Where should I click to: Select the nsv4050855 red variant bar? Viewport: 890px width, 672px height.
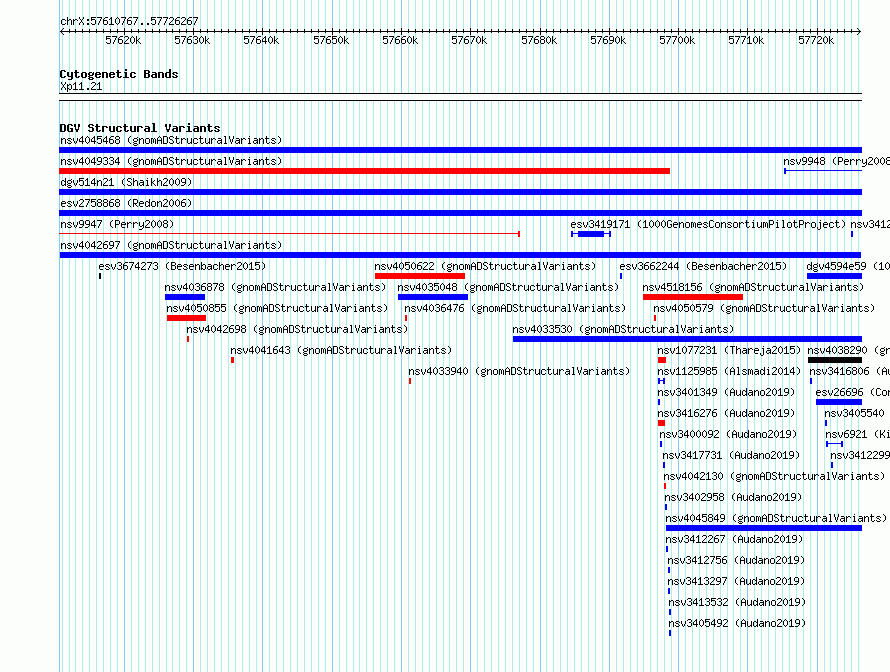point(186,318)
